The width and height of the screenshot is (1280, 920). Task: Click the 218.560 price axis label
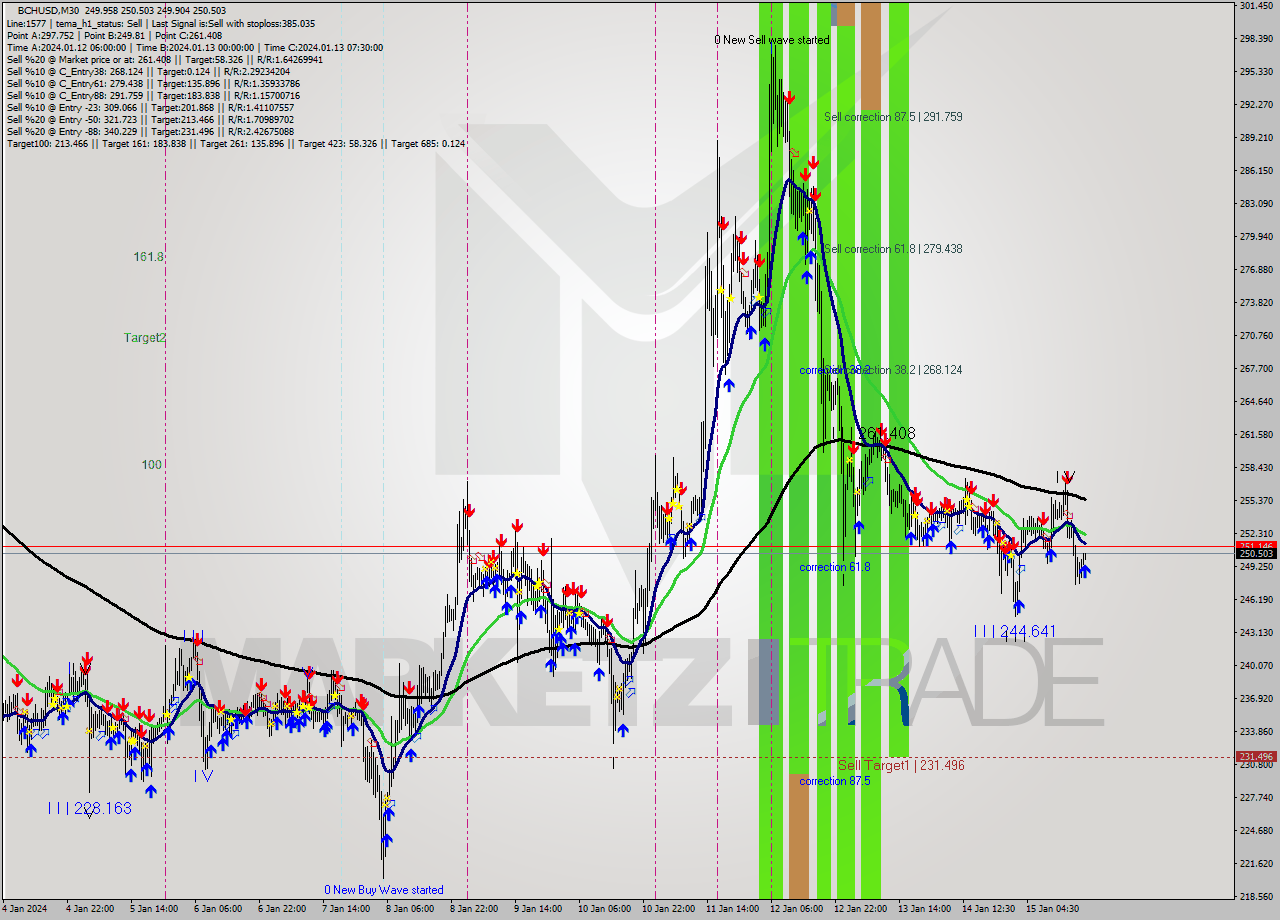coord(1255,897)
